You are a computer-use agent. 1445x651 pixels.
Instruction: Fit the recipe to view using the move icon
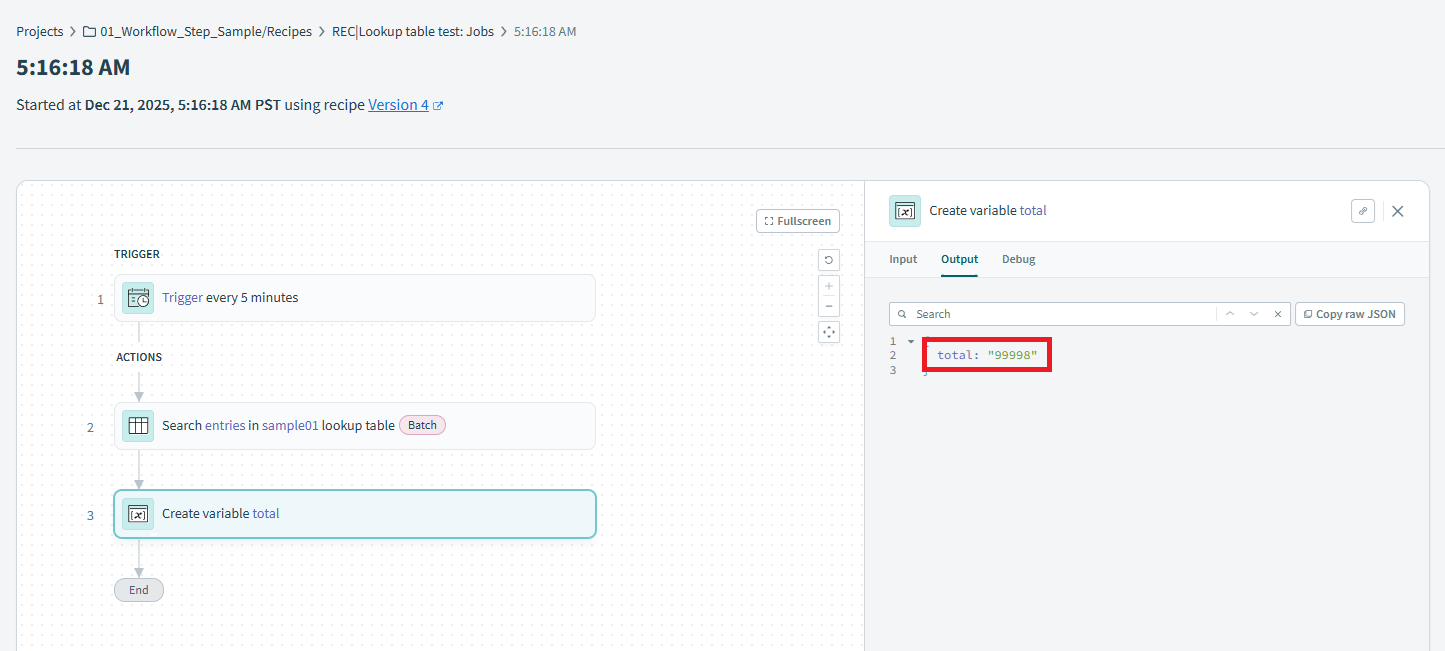coord(829,332)
